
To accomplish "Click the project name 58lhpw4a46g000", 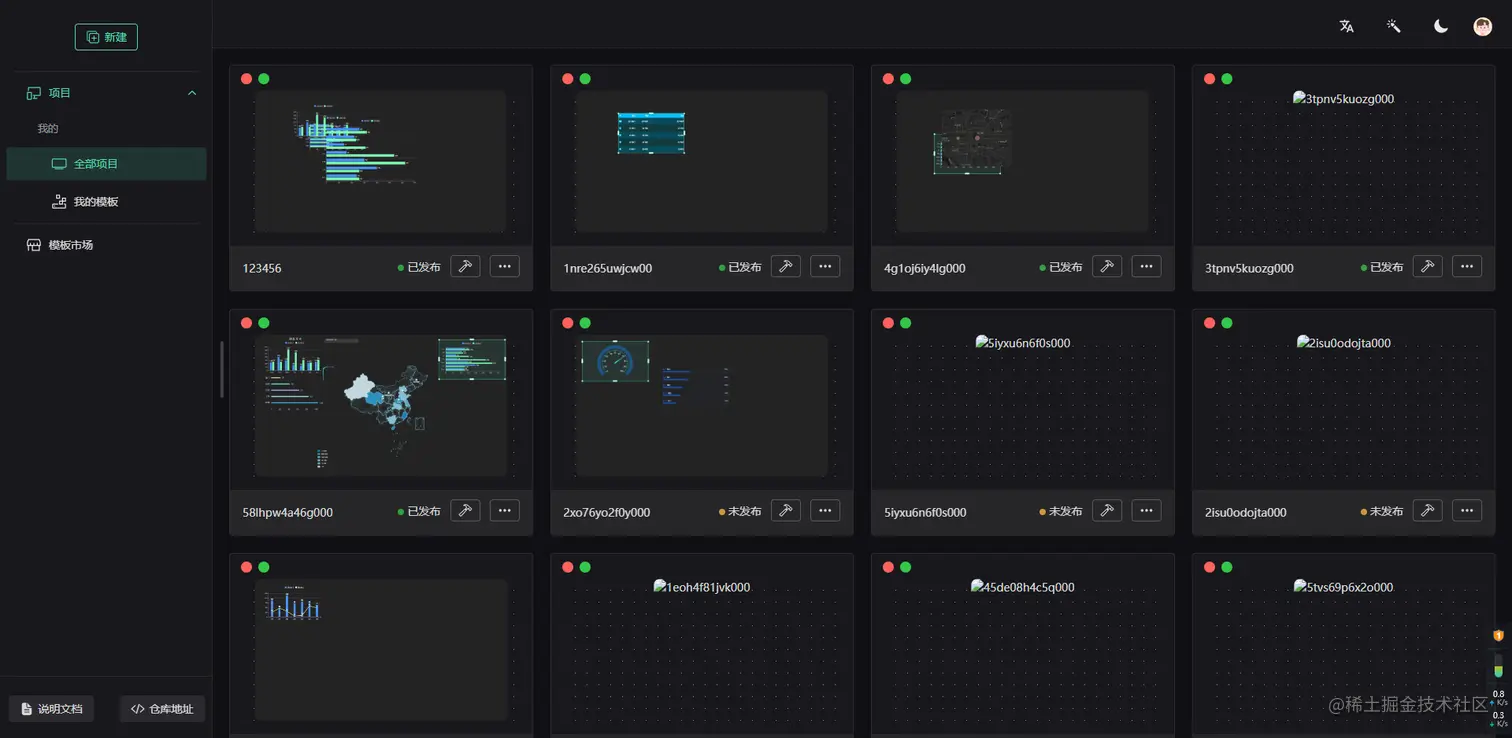I will pos(288,512).
